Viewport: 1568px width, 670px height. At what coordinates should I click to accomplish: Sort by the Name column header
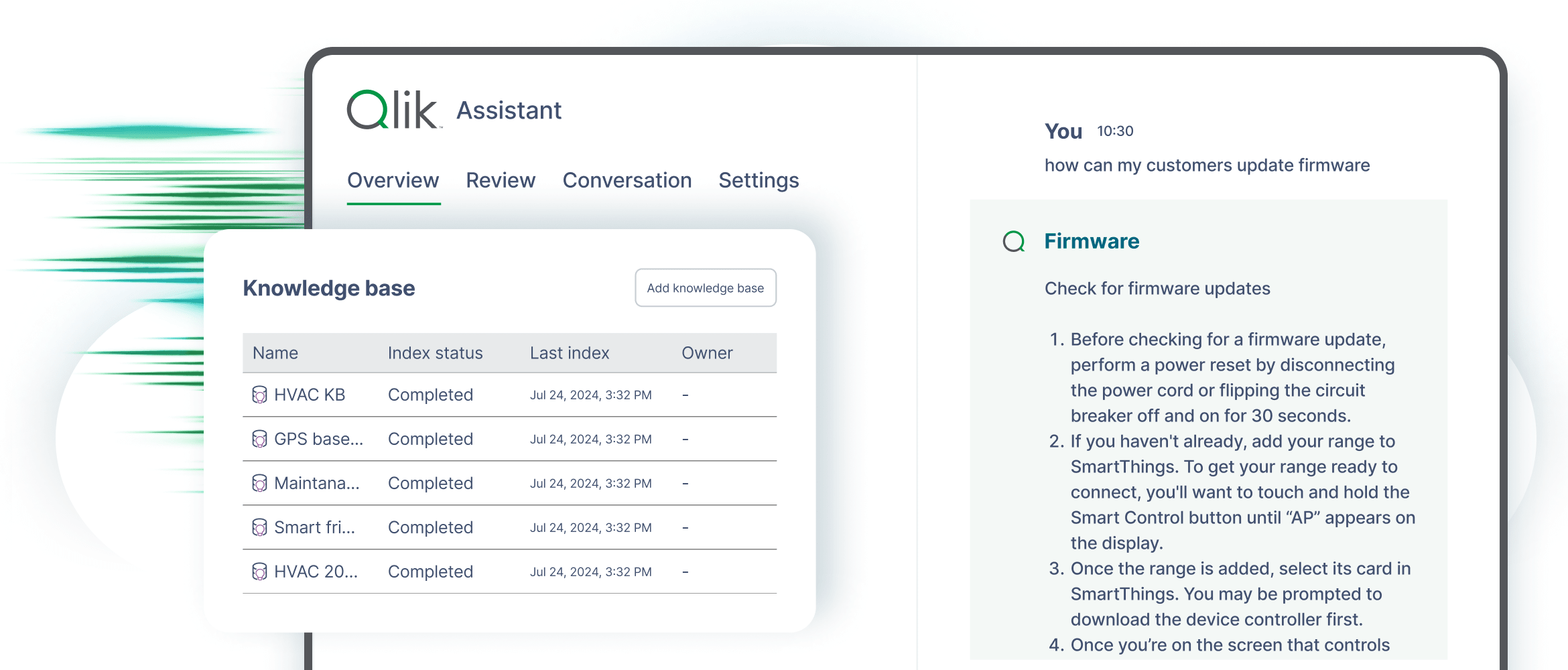[x=275, y=353]
